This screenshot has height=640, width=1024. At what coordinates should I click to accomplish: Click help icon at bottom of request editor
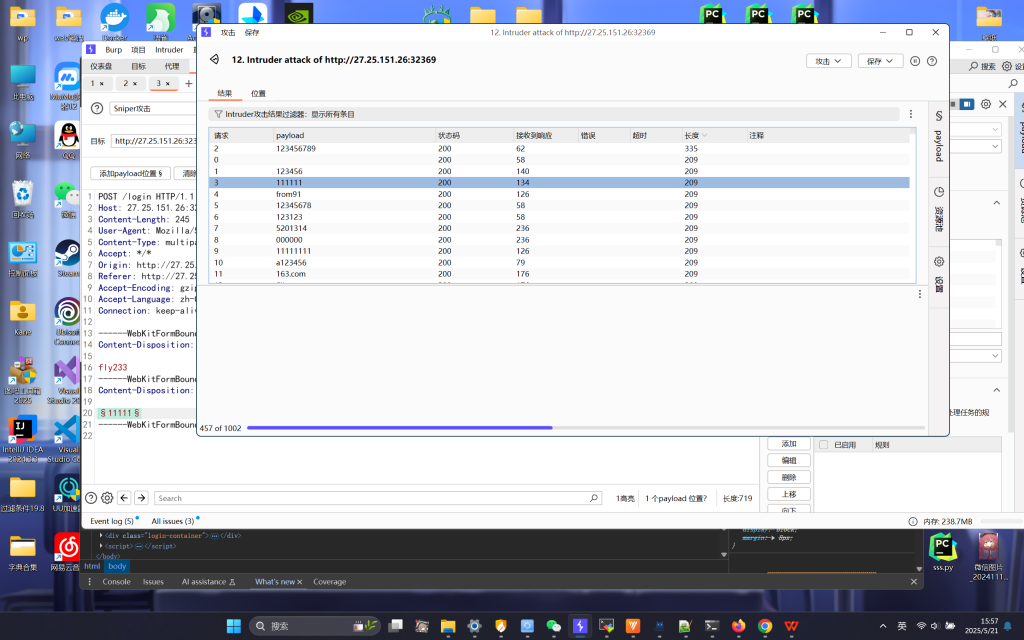click(91, 498)
